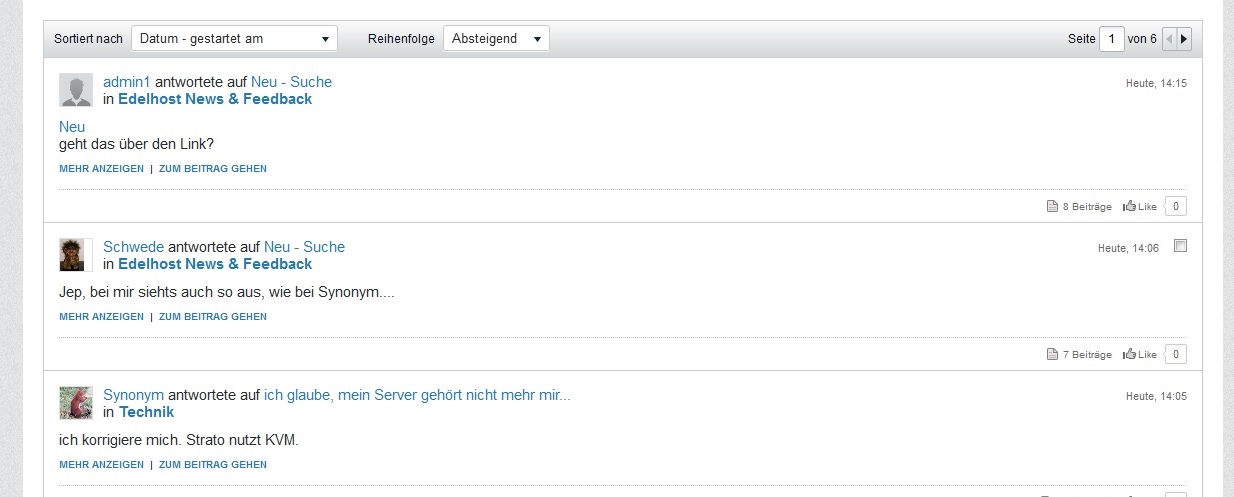
Task: Click admin1's grey avatar icon
Action: pos(76,90)
